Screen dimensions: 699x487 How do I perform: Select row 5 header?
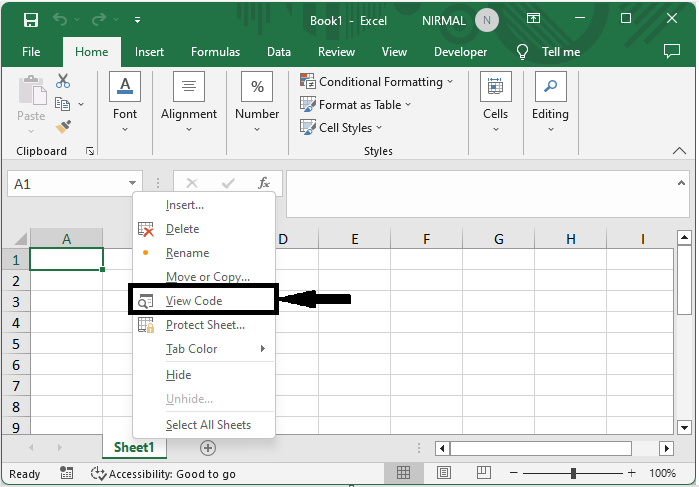click(x=16, y=344)
